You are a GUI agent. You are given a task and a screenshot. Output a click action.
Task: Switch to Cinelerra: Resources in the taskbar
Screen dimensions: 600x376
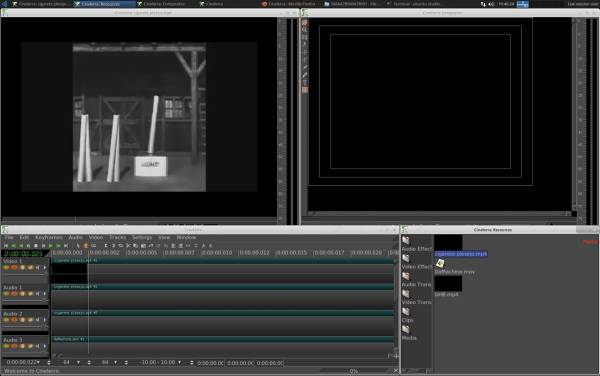103,4
